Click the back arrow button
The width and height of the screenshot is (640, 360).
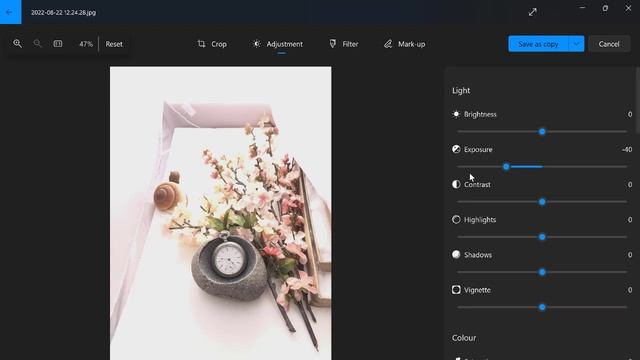point(10,12)
